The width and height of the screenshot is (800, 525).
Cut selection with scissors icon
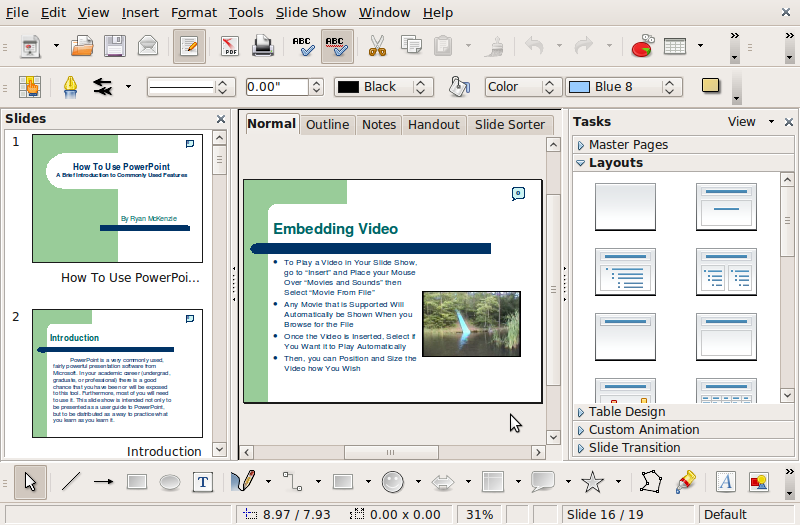coord(378,46)
